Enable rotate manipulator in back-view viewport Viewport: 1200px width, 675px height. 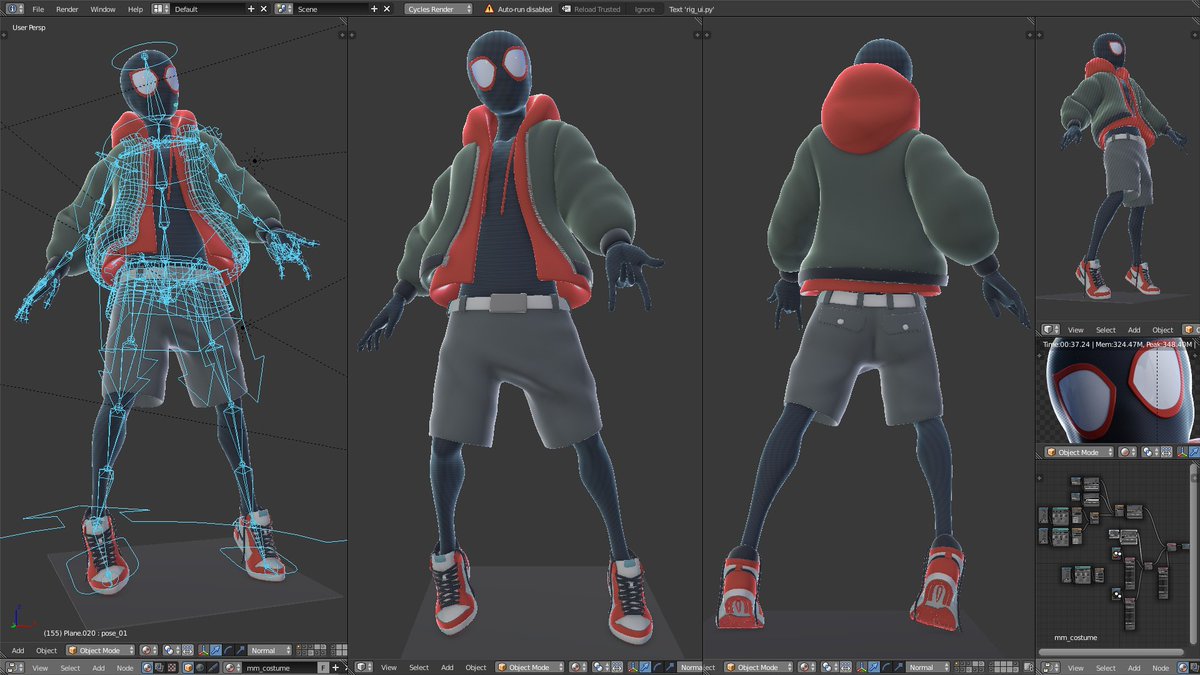click(x=886, y=667)
